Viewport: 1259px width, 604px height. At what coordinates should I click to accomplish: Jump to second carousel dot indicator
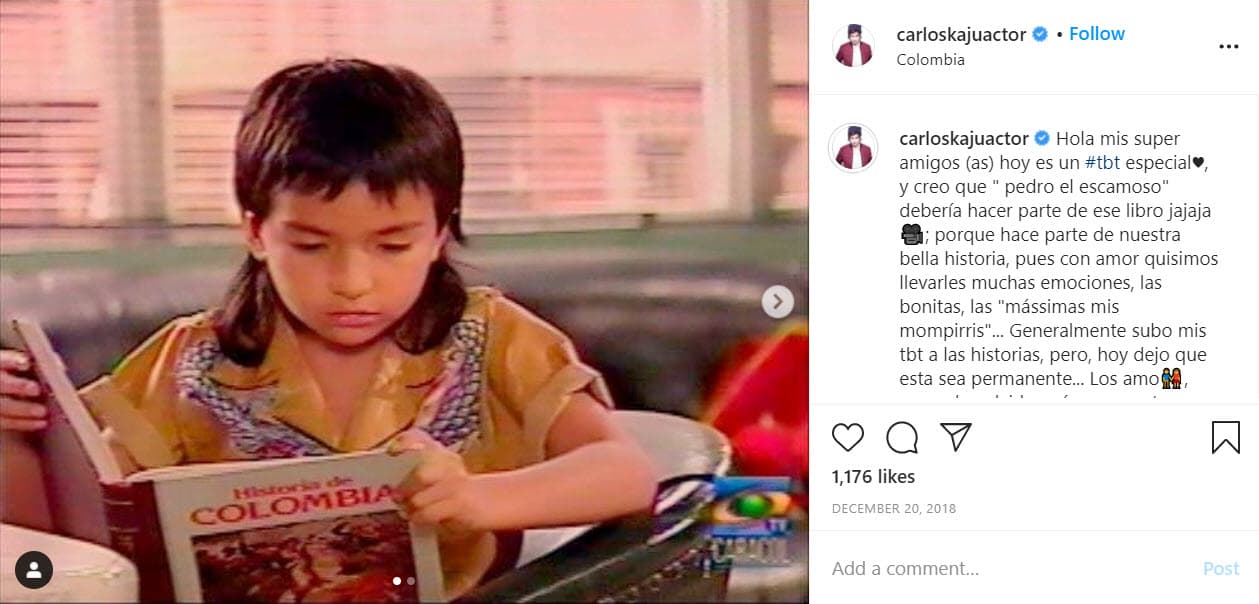pos(411,580)
